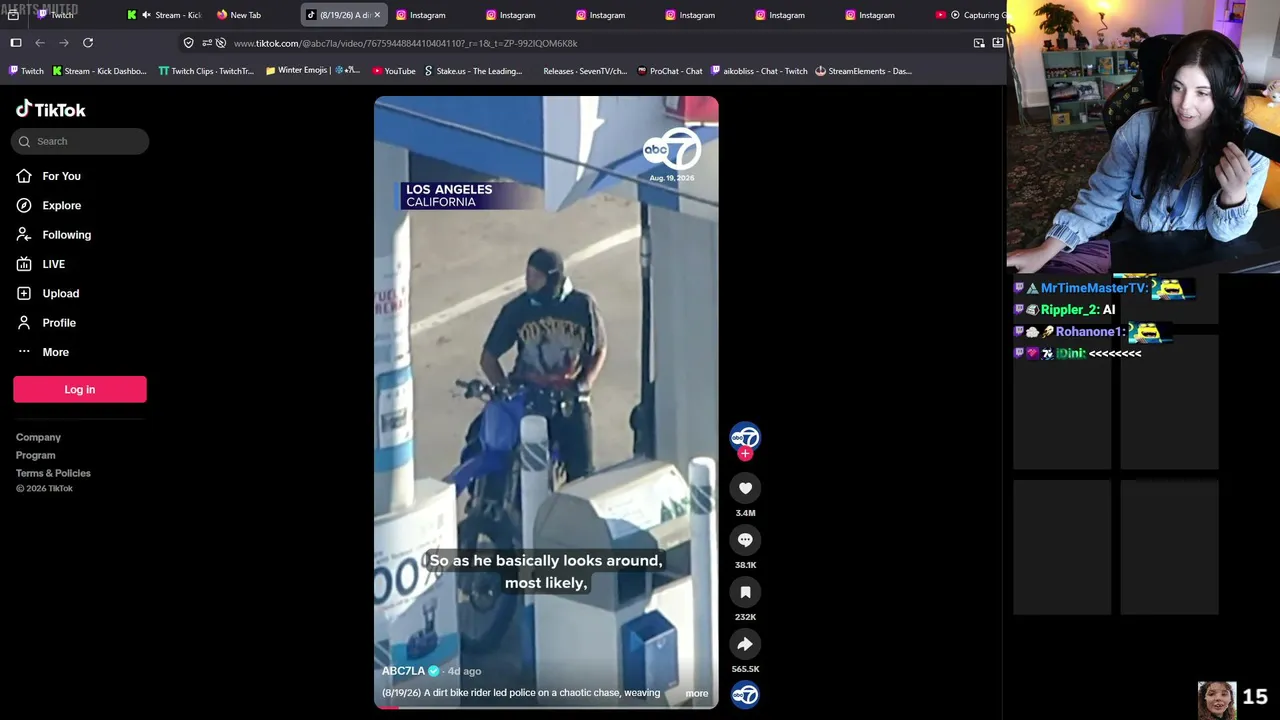Image resolution: width=1280 pixels, height=720 pixels.
Task: Toggle the browser sidebar icon
Action: click(x=16, y=43)
